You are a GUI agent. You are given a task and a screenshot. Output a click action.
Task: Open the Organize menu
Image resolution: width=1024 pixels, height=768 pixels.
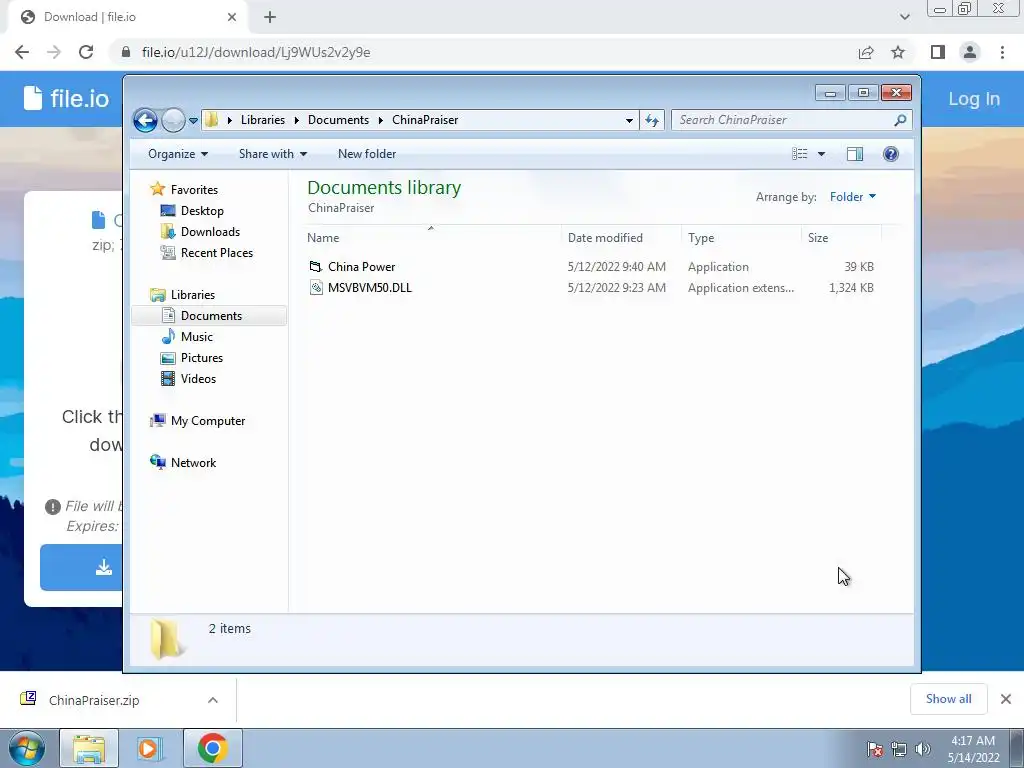click(x=178, y=154)
